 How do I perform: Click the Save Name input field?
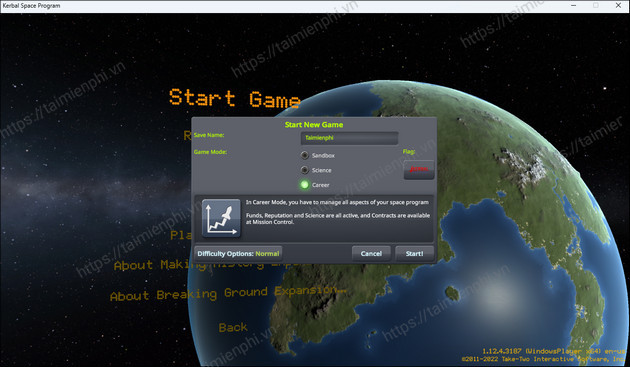click(349, 138)
